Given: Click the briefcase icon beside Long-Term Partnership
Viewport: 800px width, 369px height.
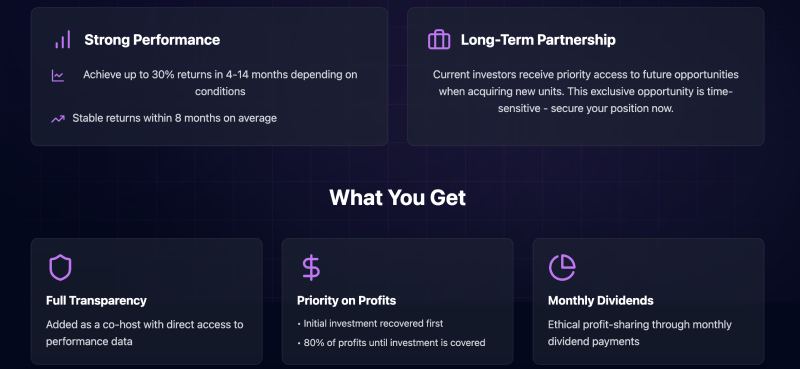Looking at the screenshot, I should click(439, 39).
